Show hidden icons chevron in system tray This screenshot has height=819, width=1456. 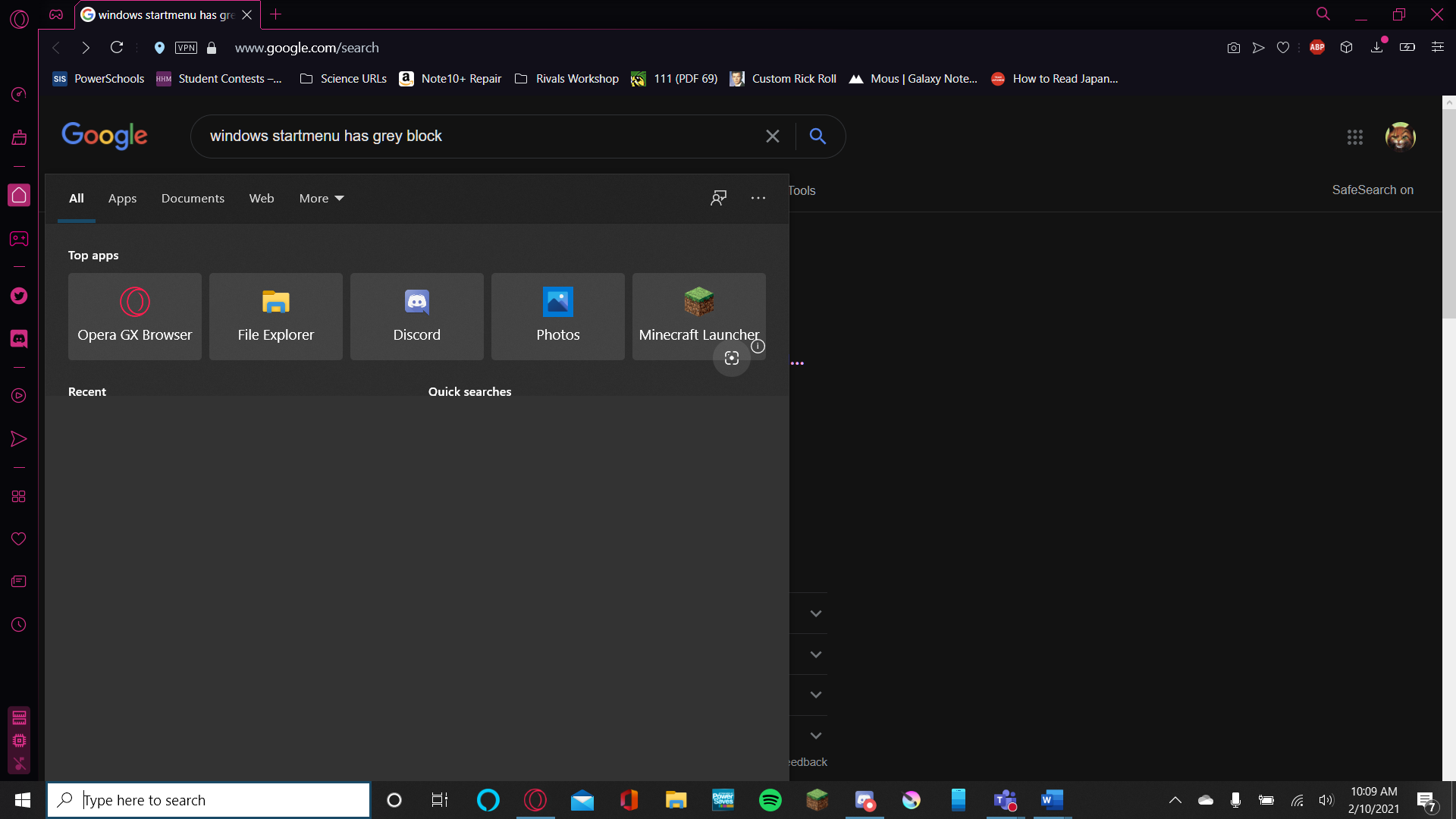tap(1175, 800)
